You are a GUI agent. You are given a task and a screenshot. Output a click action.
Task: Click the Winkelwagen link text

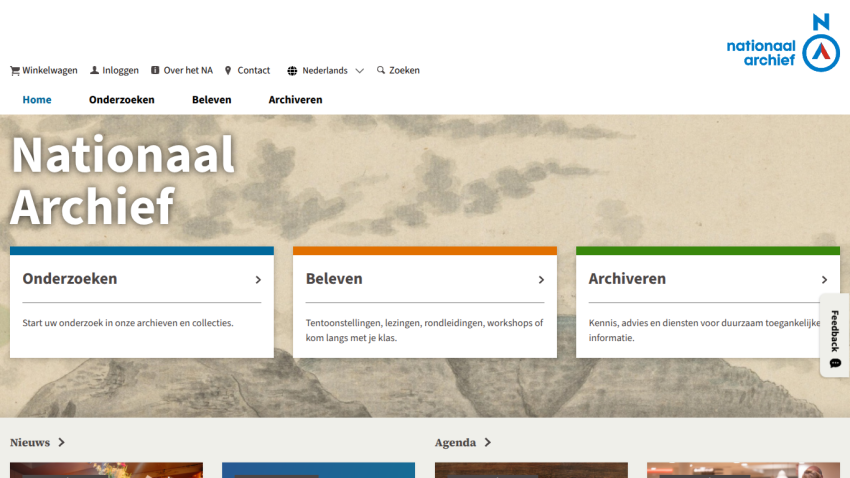[x=50, y=70]
